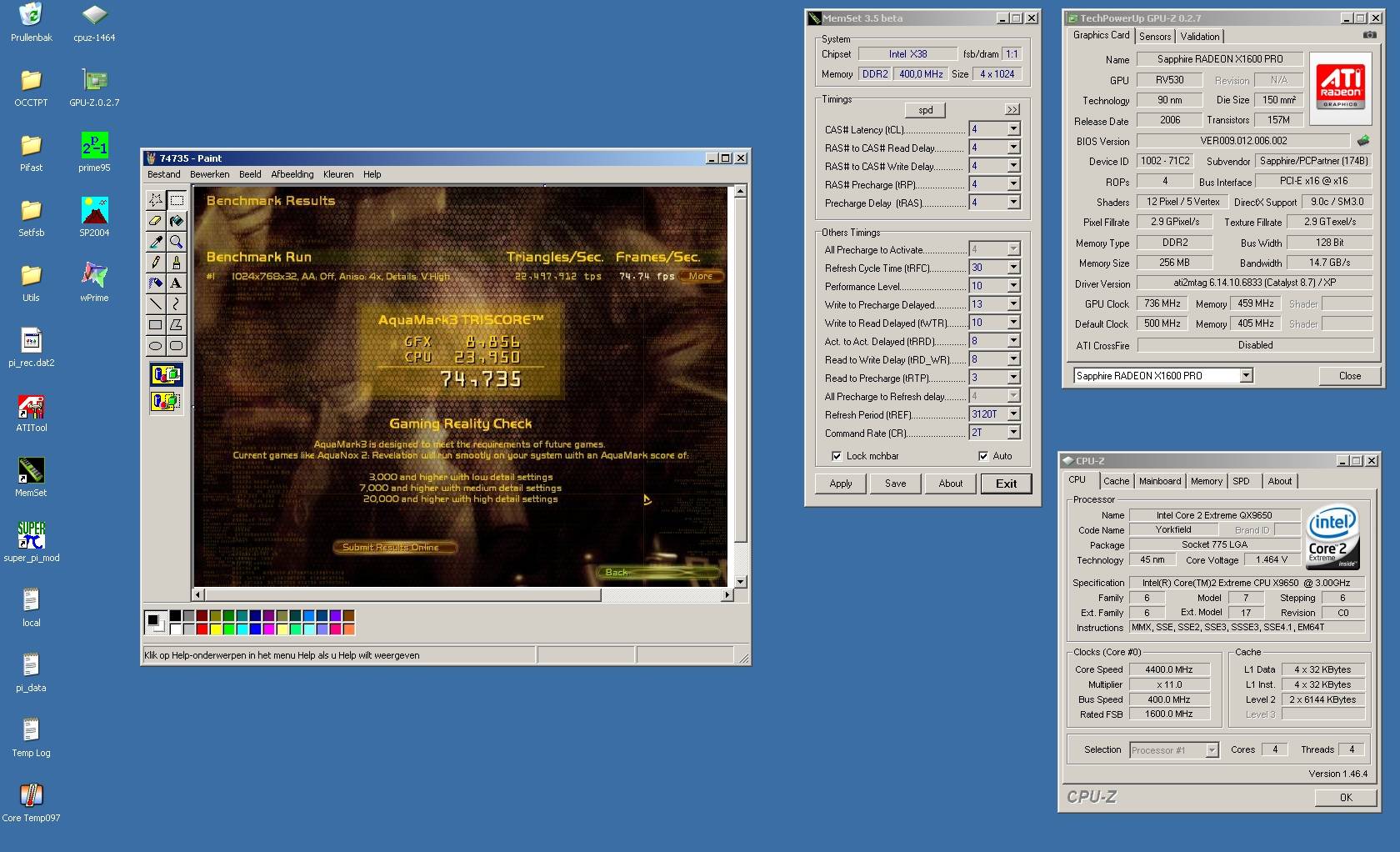Choose the Rounded Rectangle tool
Image resolution: width=1400 pixels, height=852 pixels.
tap(177, 346)
